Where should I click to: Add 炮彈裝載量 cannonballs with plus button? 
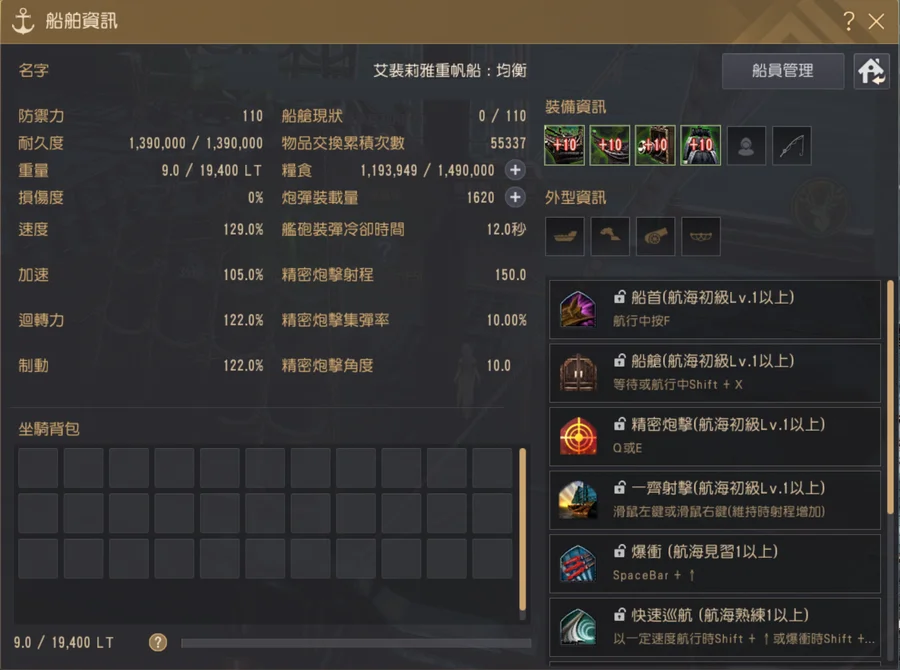(x=515, y=197)
